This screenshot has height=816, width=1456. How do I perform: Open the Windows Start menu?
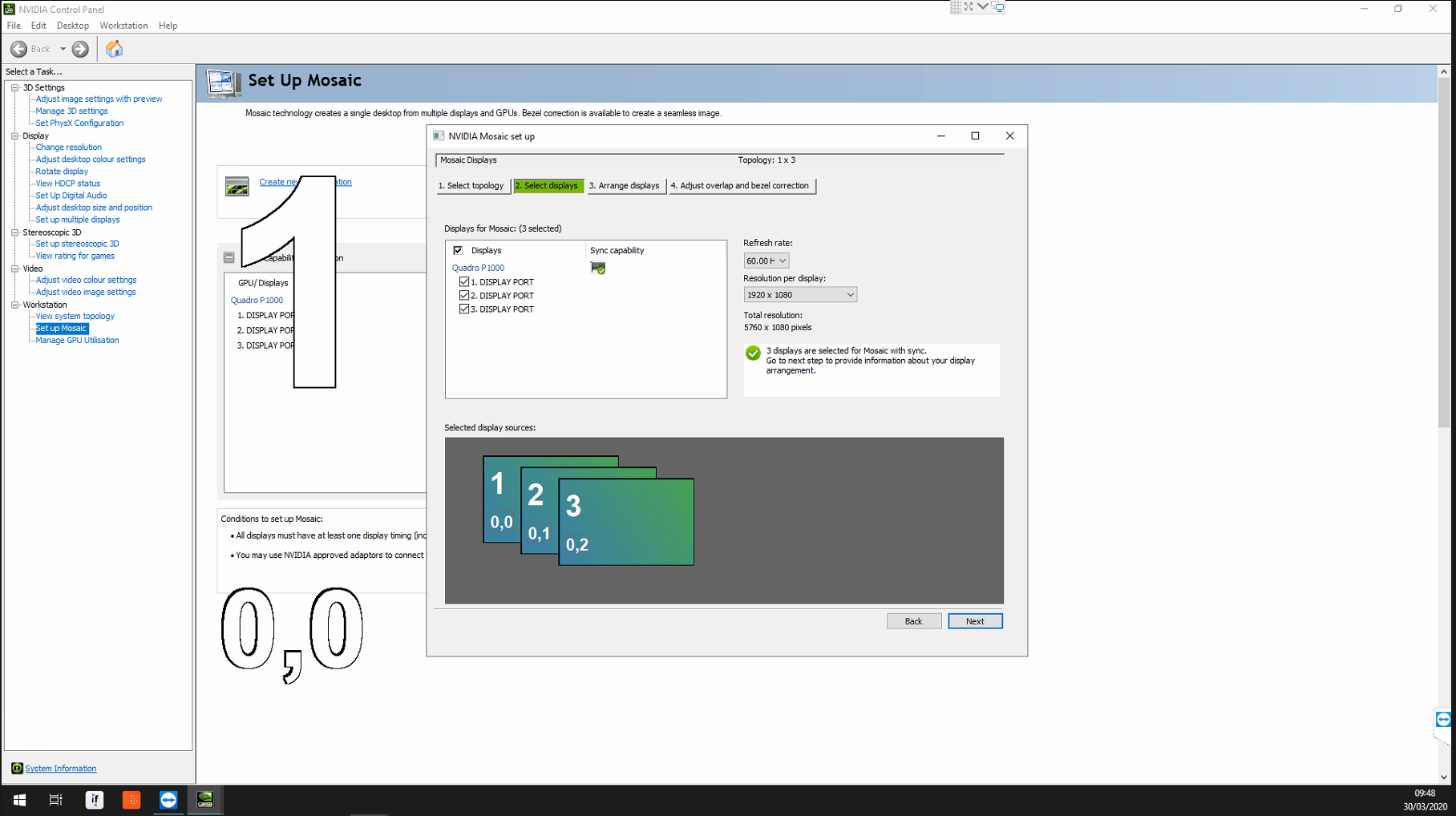tap(19, 799)
